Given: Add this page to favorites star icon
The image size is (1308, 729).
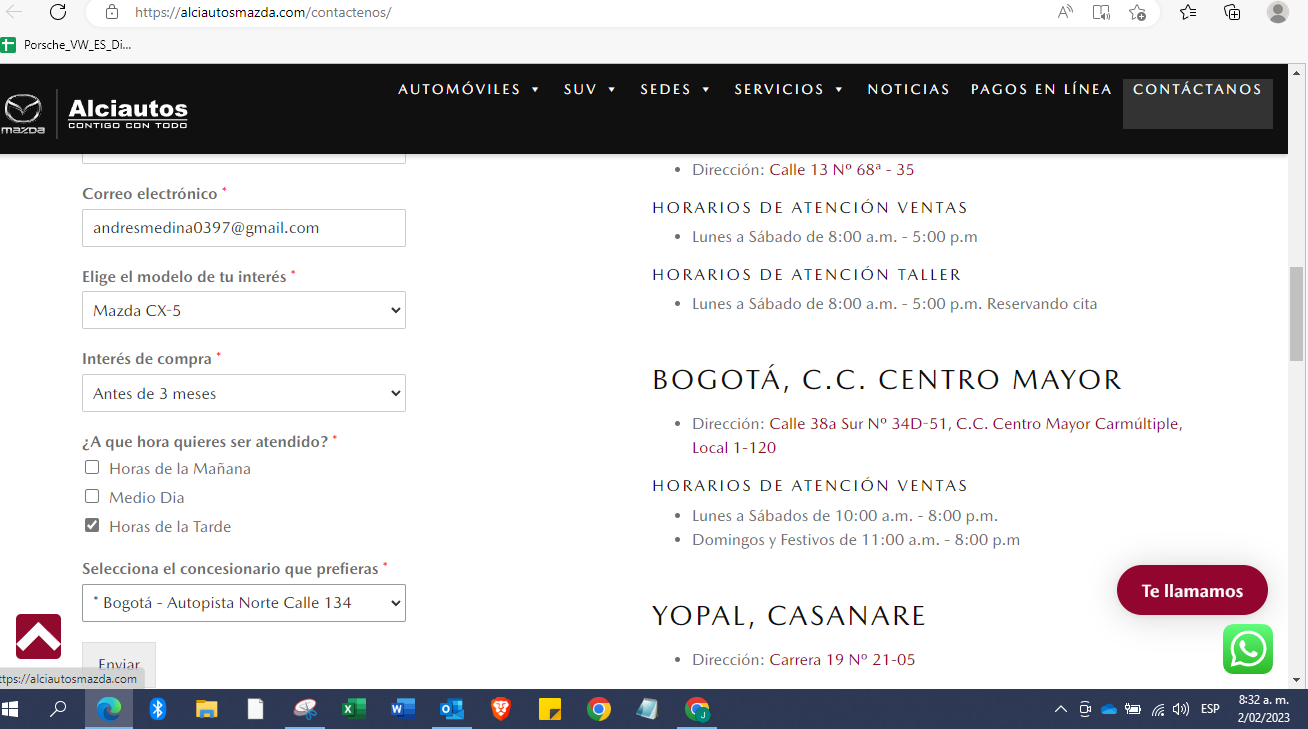Looking at the screenshot, I should [x=1137, y=12].
